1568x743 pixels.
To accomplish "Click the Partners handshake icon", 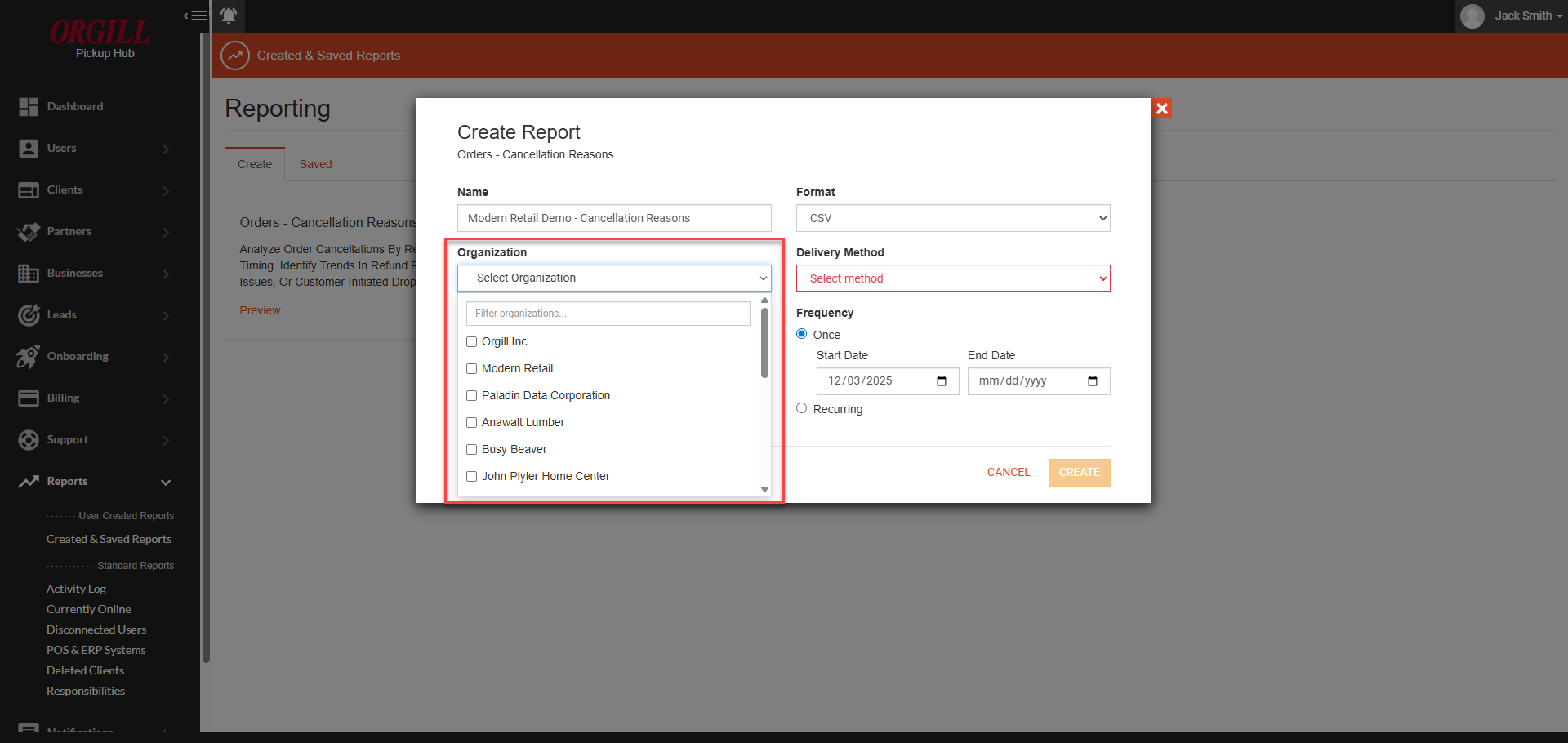I will [29, 232].
